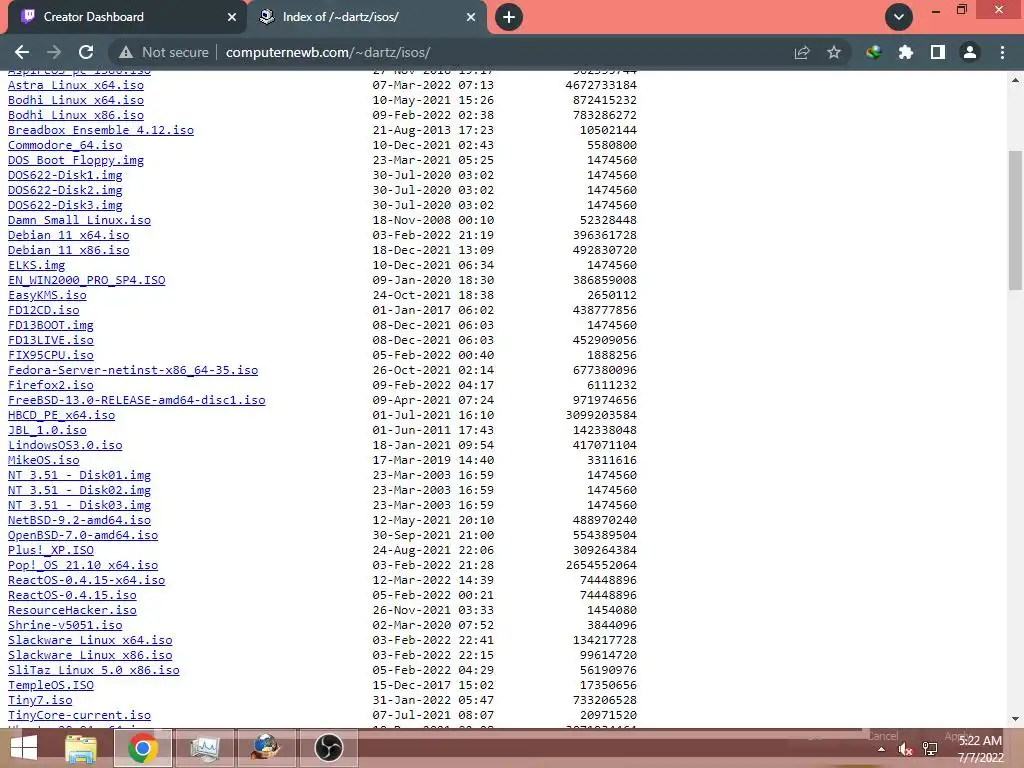This screenshot has height=768, width=1024.
Task: Open OBS Studio from the taskbar
Action: pyautogui.click(x=328, y=748)
